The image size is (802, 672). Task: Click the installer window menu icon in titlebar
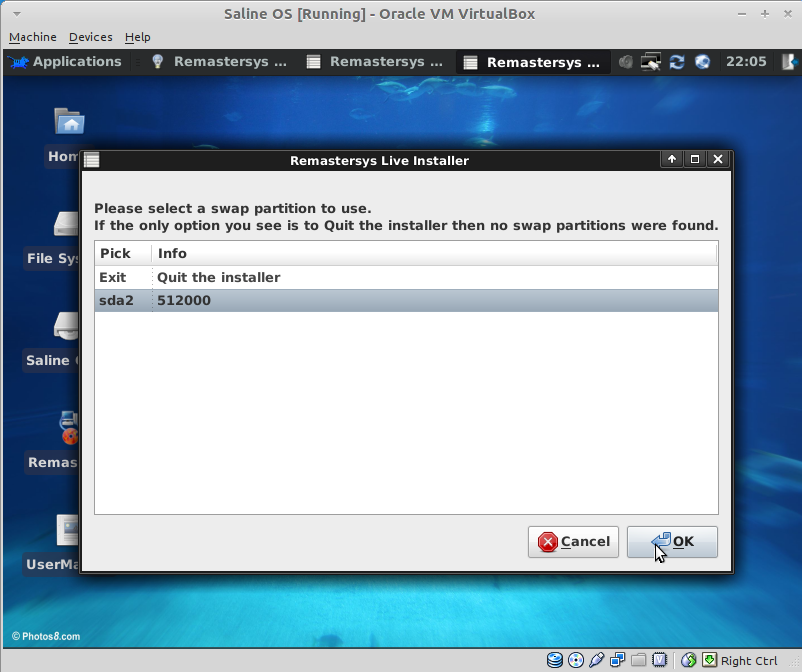pyautogui.click(x=92, y=160)
